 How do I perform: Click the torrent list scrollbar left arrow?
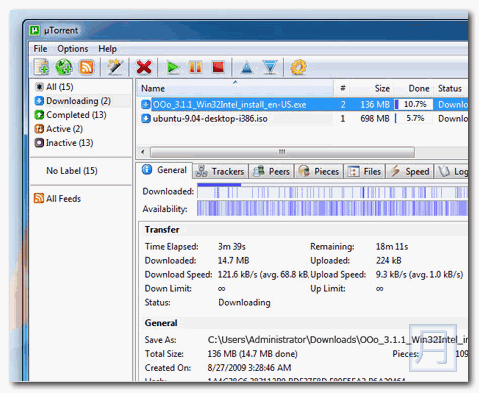pyautogui.click(x=143, y=152)
